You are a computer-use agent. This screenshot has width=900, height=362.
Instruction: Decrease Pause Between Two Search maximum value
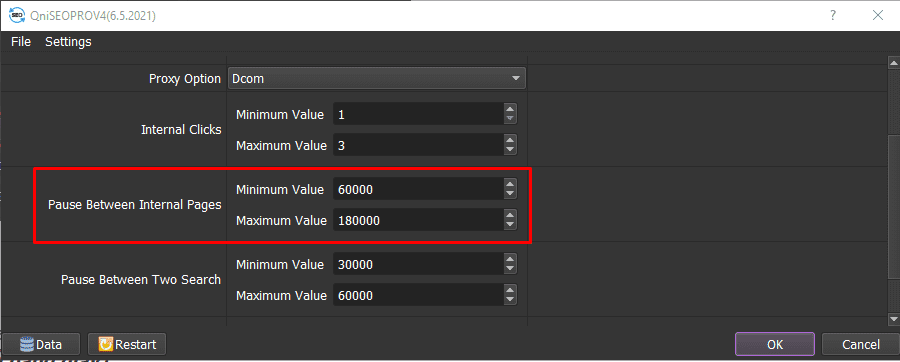(x=510, y=301)
